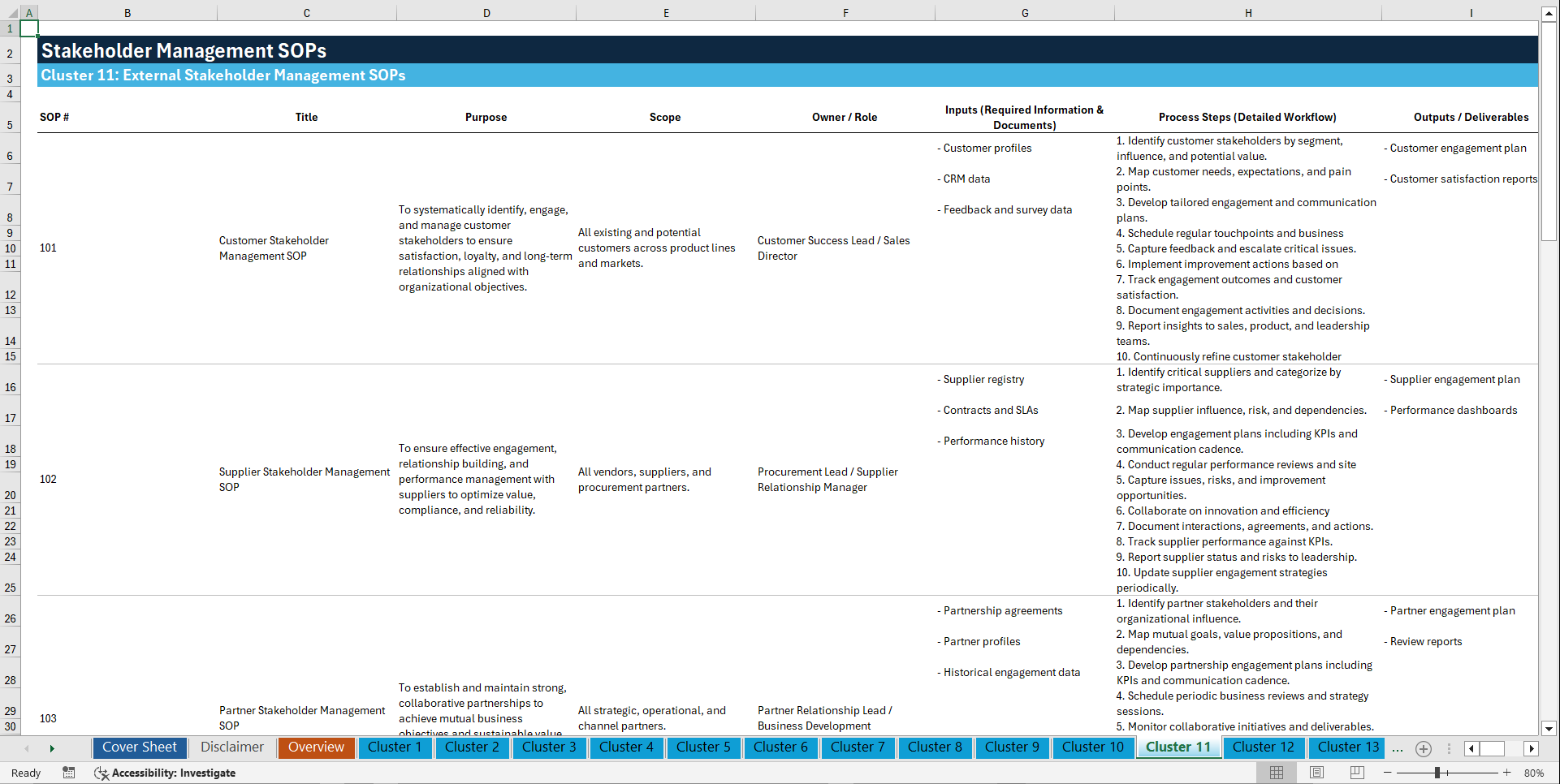Open the Accessibility: Investigate checker

point(165,773)
